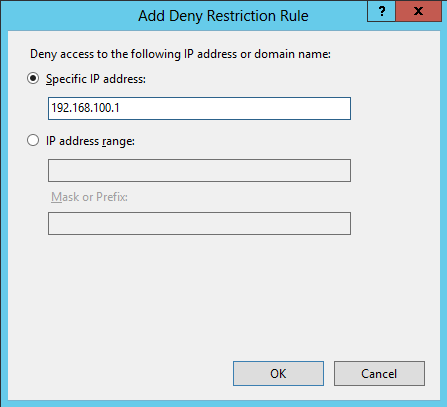The image size is (447, 407).
Task: Click blank dialog area below the Mask field
Action: pyautogui.click(x=199, y=293)
